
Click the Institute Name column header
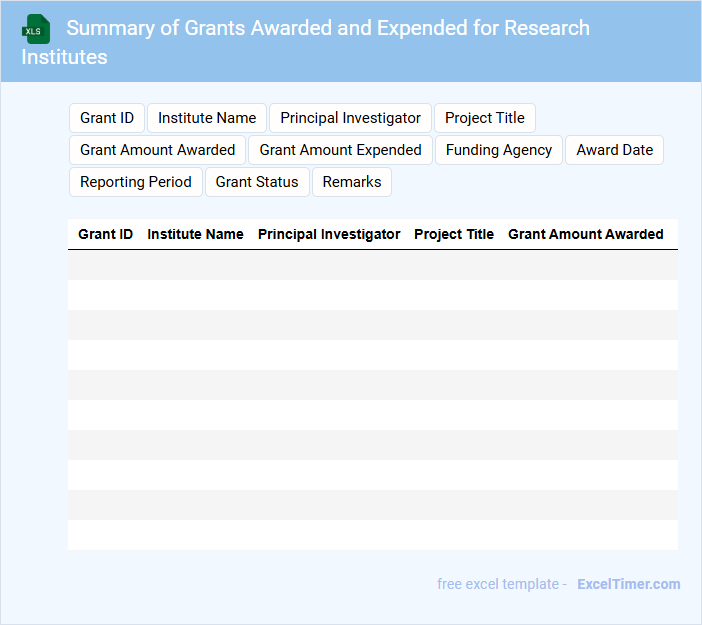click(195, 234)
